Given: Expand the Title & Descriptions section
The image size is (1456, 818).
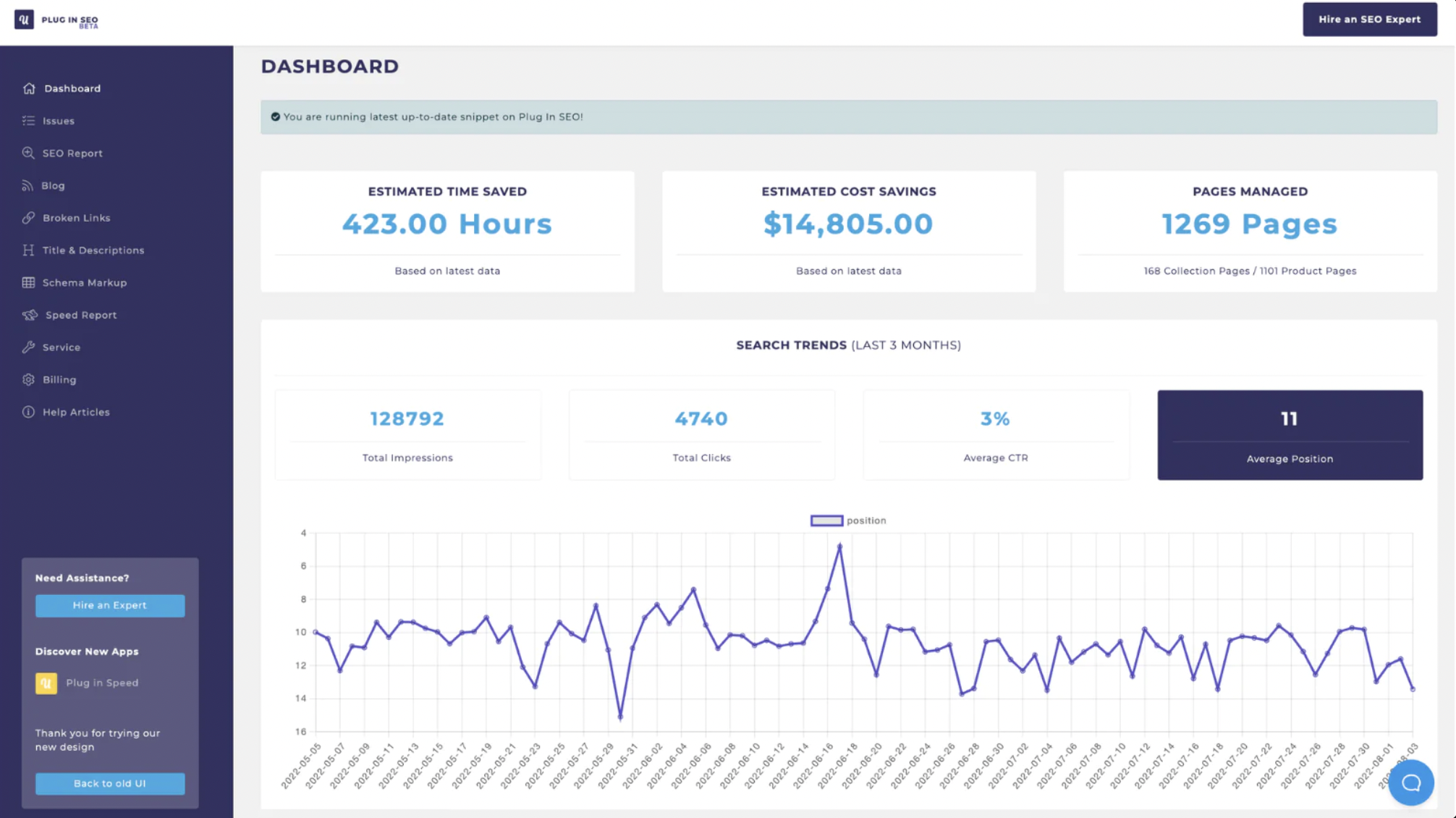Looking at the screenshot, I should coord(93,250).
